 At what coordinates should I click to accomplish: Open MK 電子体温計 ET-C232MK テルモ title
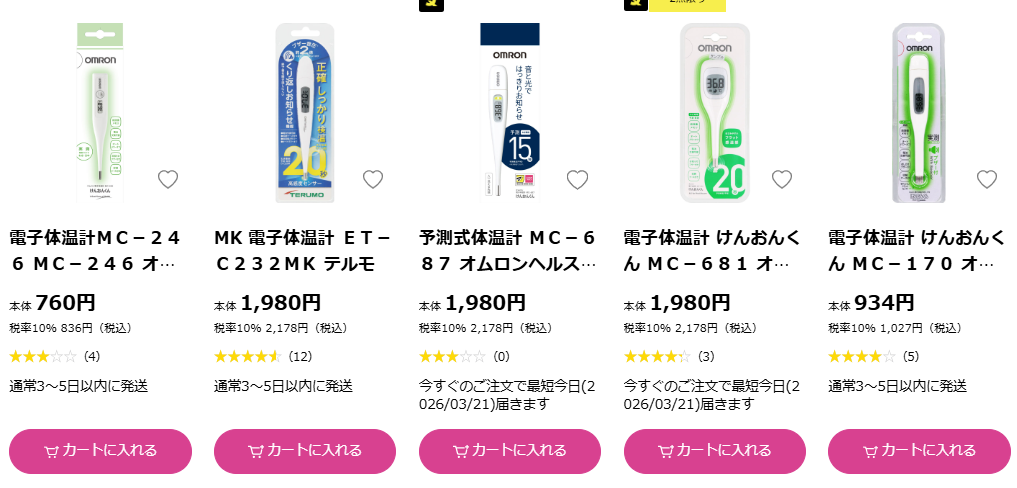point(303,251)
